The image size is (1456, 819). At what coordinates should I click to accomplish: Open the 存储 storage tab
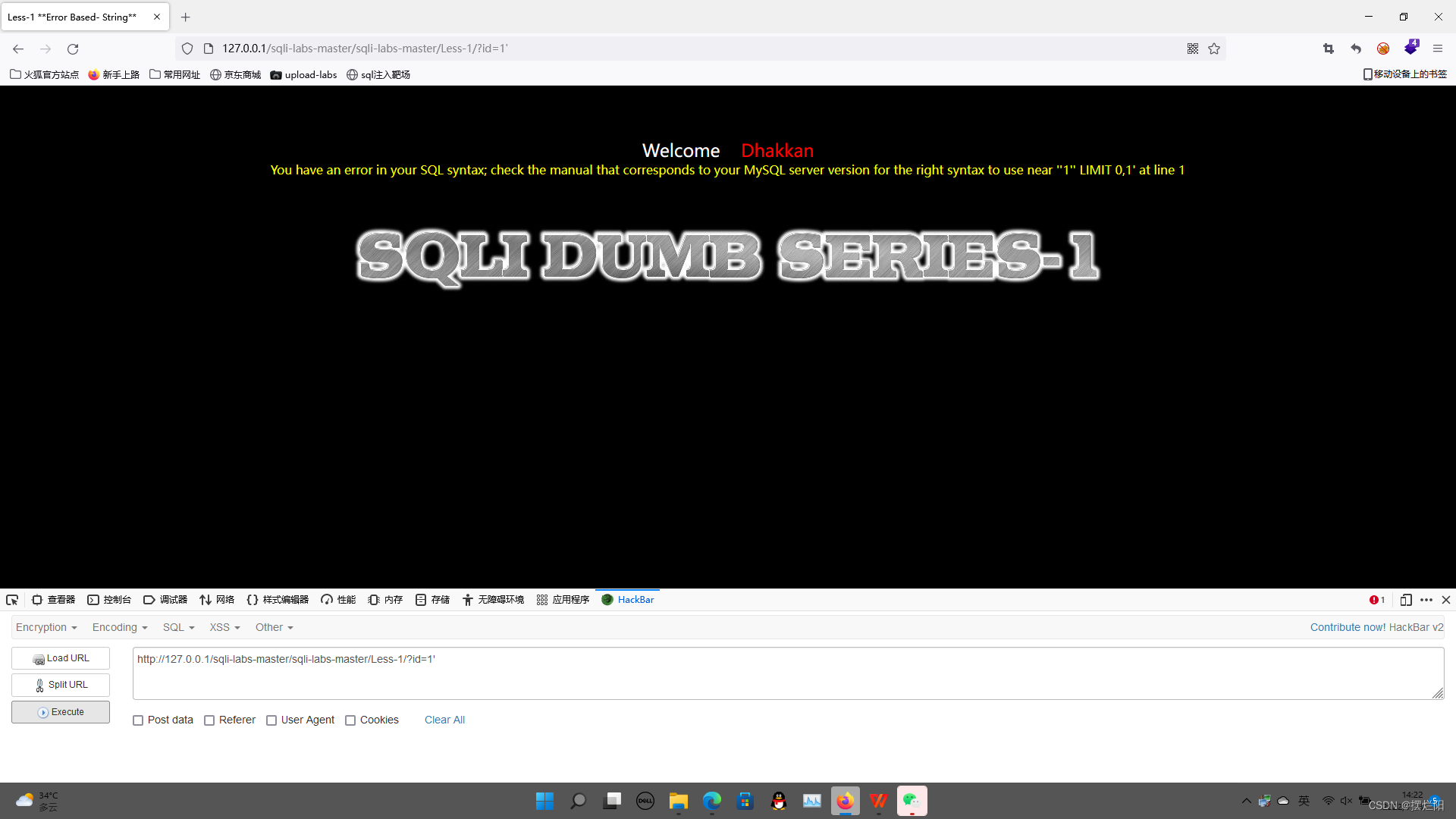pyautogui.click(x=432, y=600)
